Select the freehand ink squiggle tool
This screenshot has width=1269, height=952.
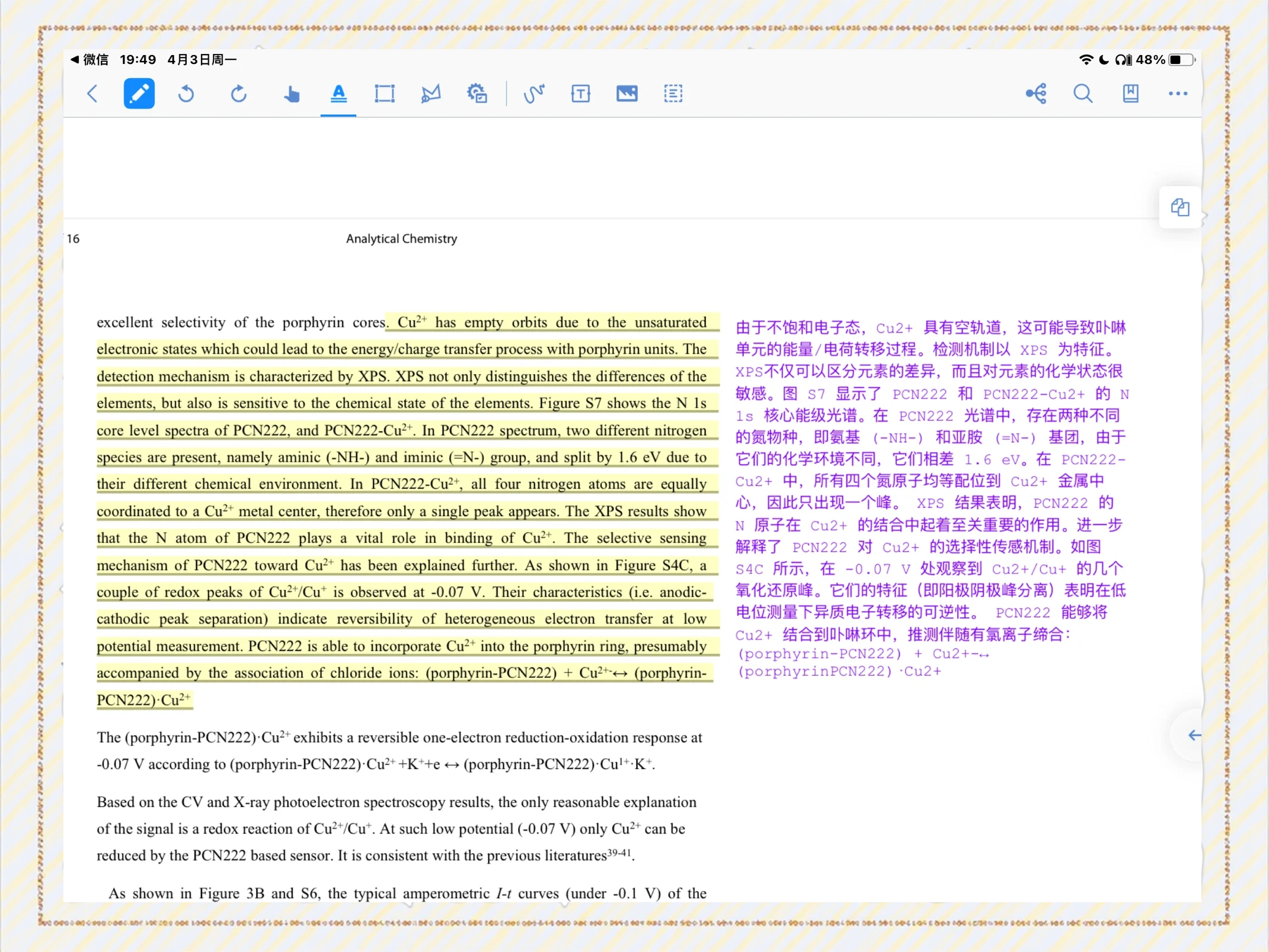534,94
